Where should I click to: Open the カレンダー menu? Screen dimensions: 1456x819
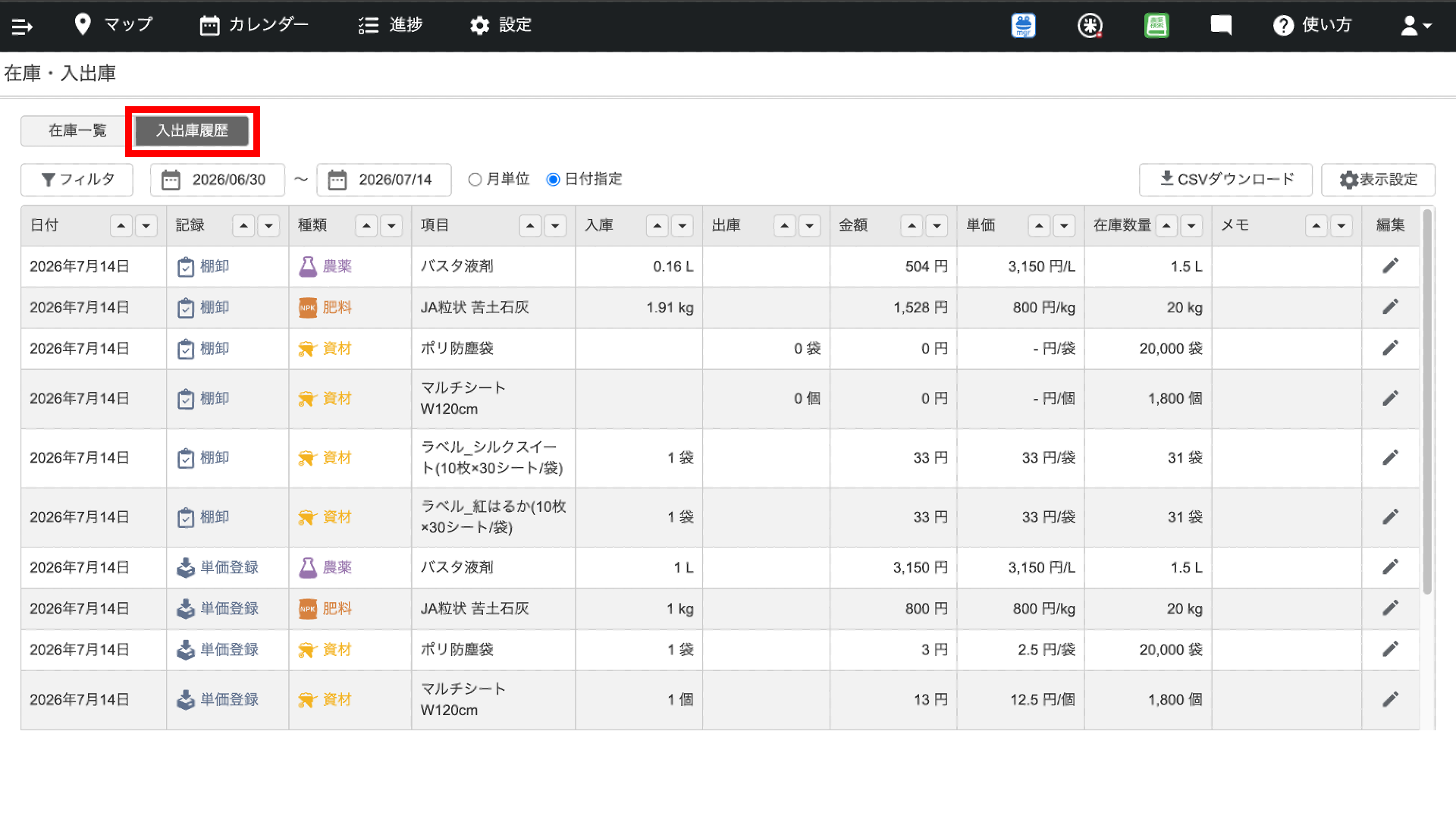[254, 25]
